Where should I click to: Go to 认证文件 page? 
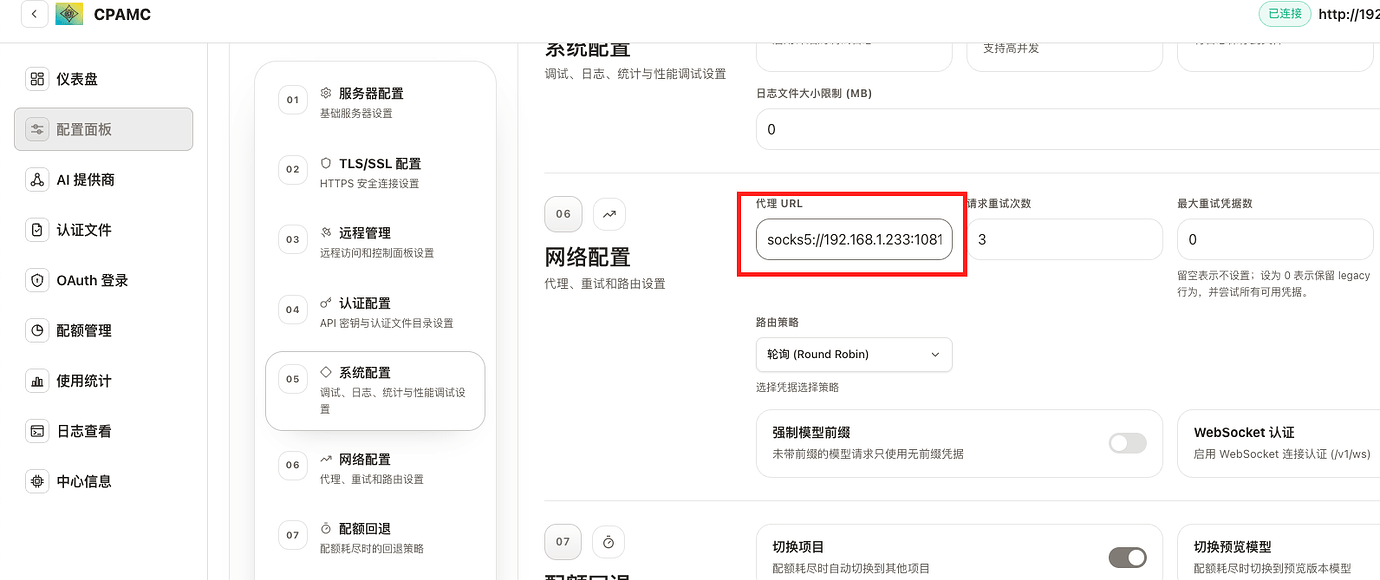pyautogui.click(x=103, y=230)
